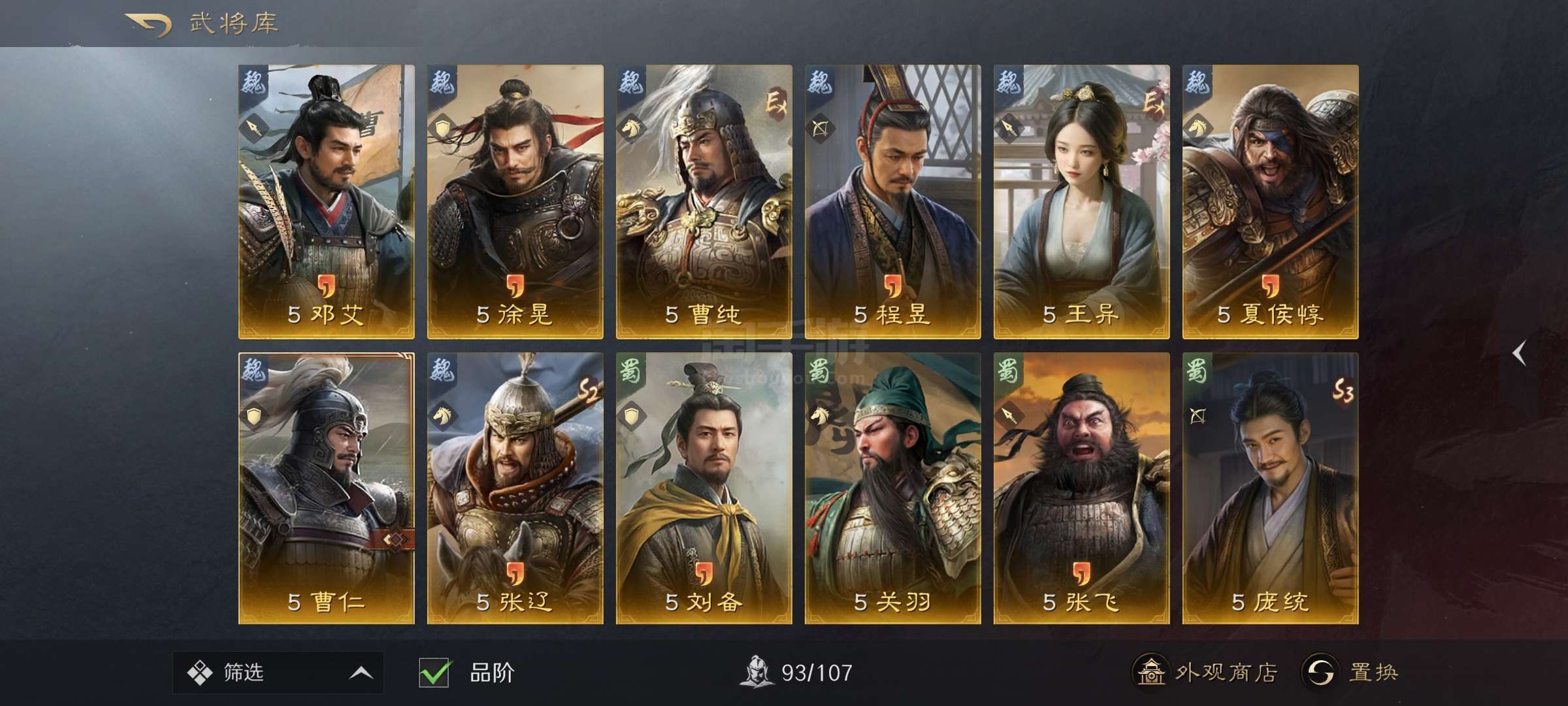
Task: Toggle the 品阶 checkbox
Action: tap(434, 672)
